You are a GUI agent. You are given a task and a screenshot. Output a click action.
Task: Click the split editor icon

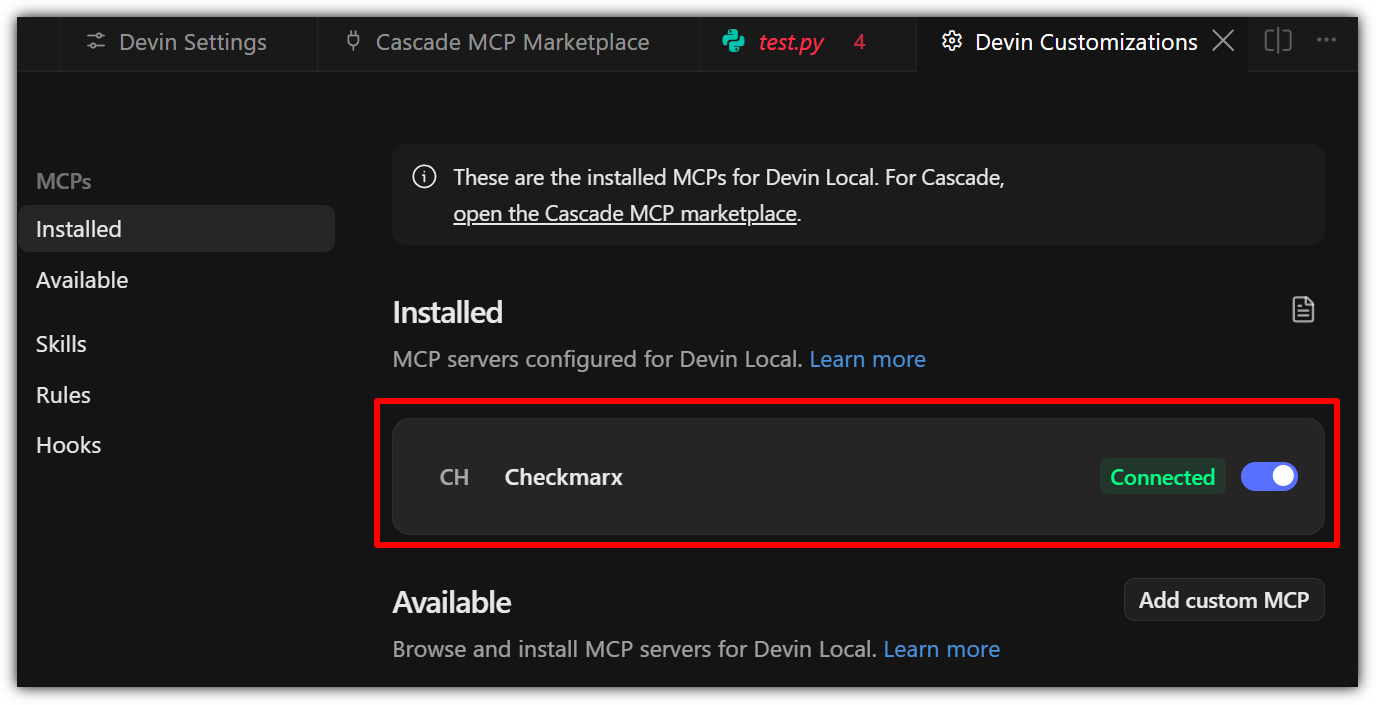pyautogui.click(x=1278, y=41)
